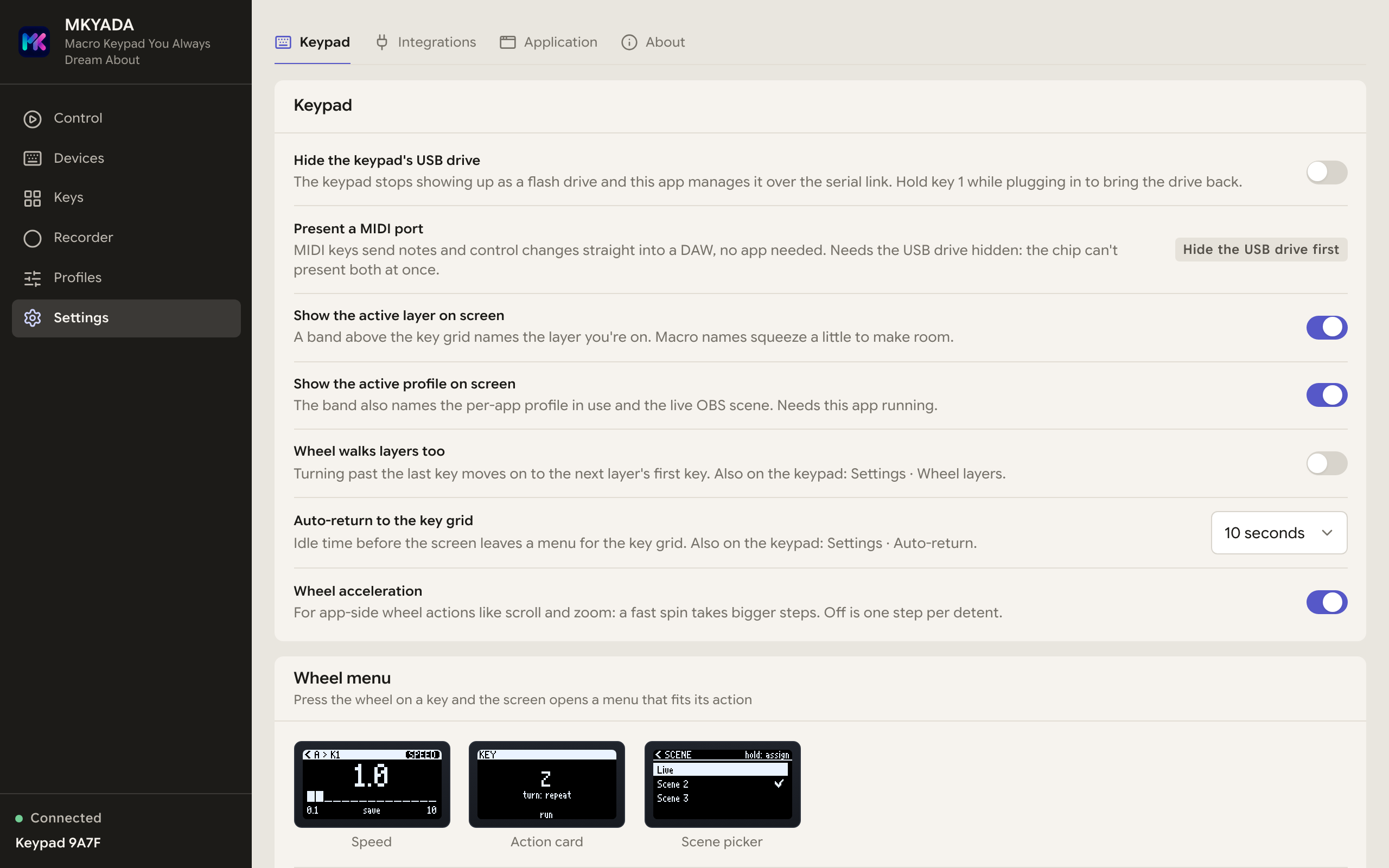This screenshot has height=868, width=1389.
Task: Enable Wheel walks layers too
Action: pyautogui.click(x=1327, y=463)
